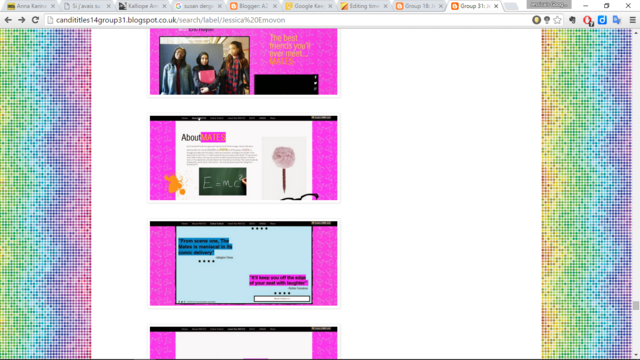
Task: Click the 'From scene one' review quote
Action: coord(205,247)
